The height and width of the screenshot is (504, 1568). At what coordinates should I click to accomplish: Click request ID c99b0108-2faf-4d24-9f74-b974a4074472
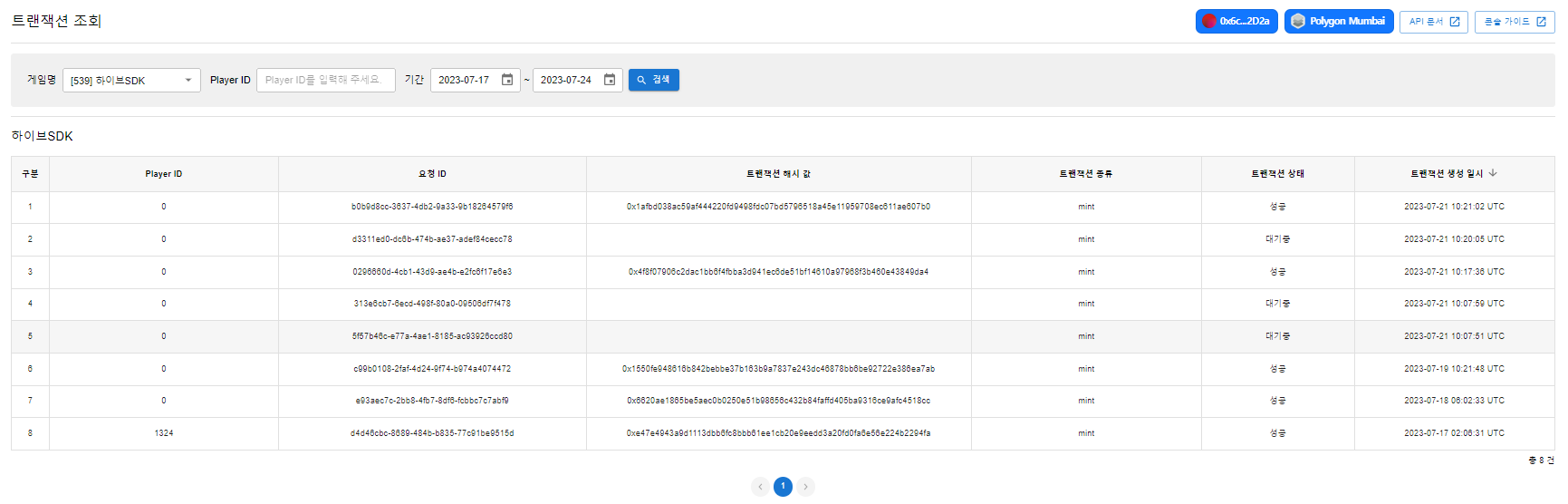point(432,369)
